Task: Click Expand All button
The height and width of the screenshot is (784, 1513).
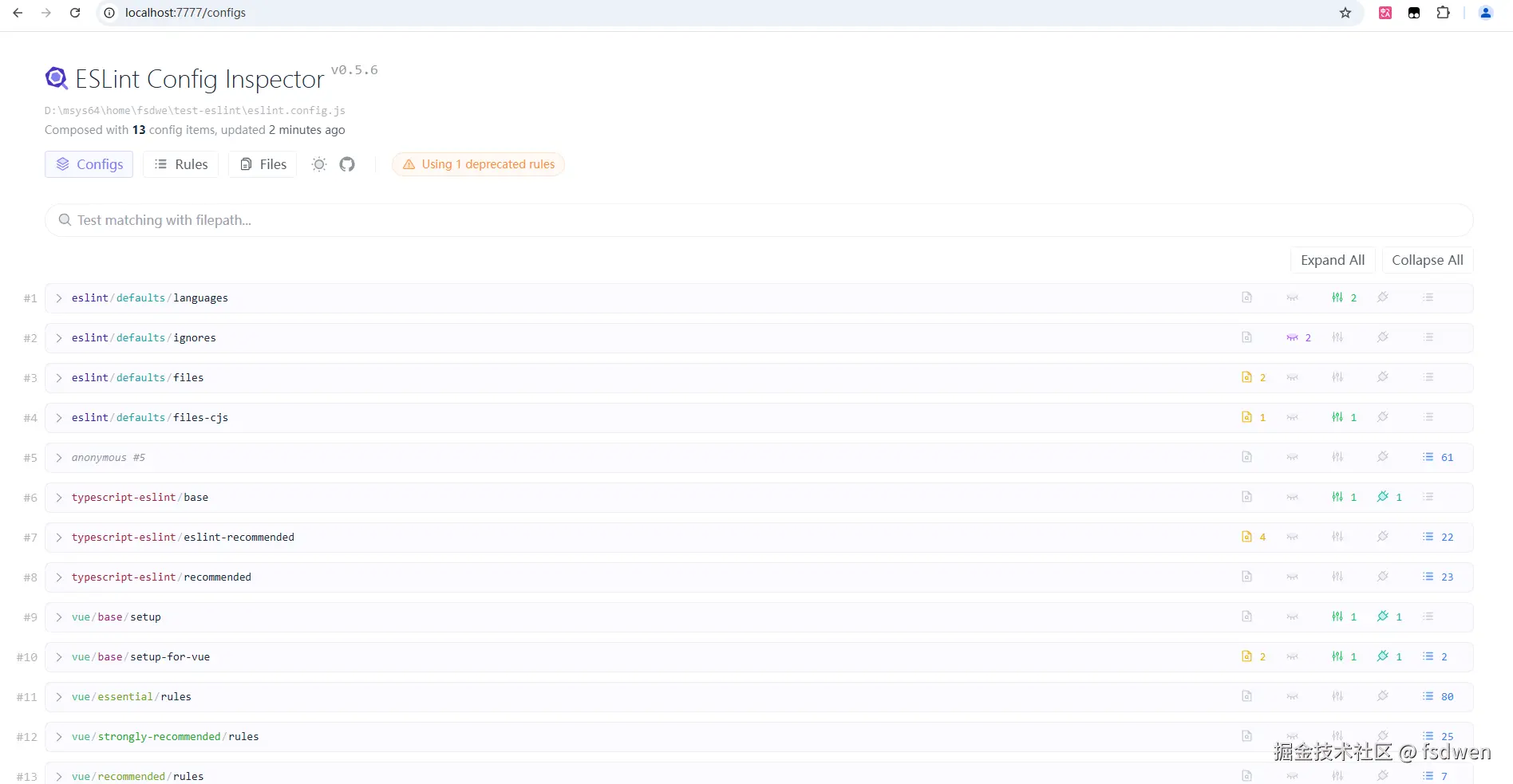Action: [1333, 260]
